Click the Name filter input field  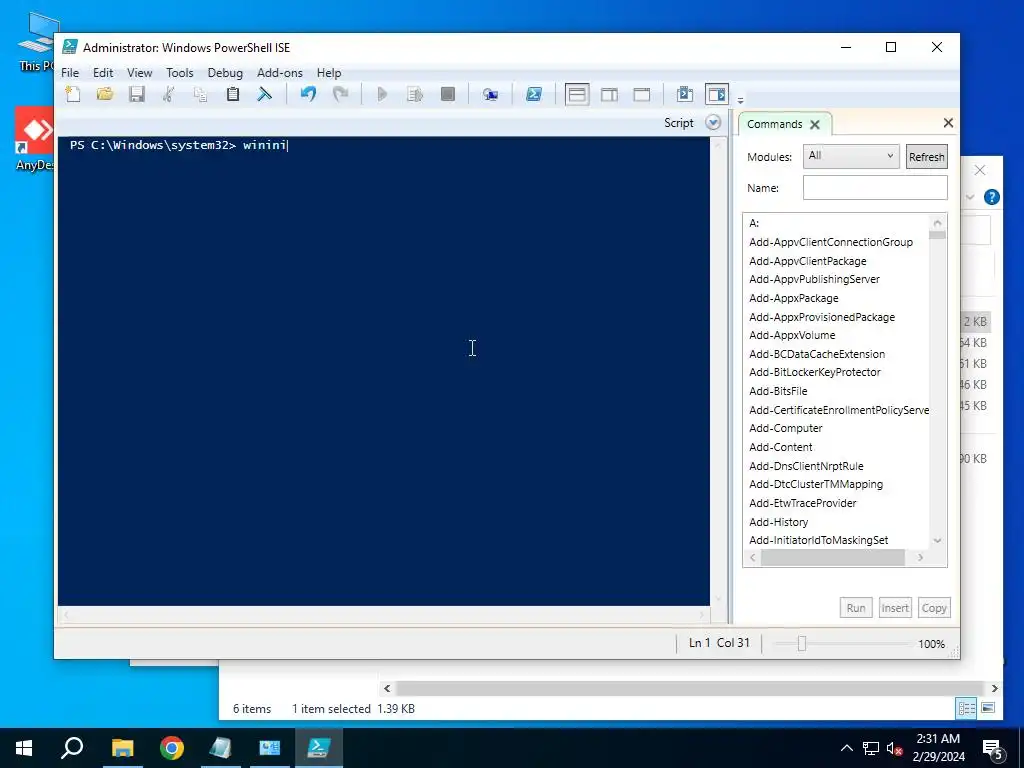coord(875,187)
